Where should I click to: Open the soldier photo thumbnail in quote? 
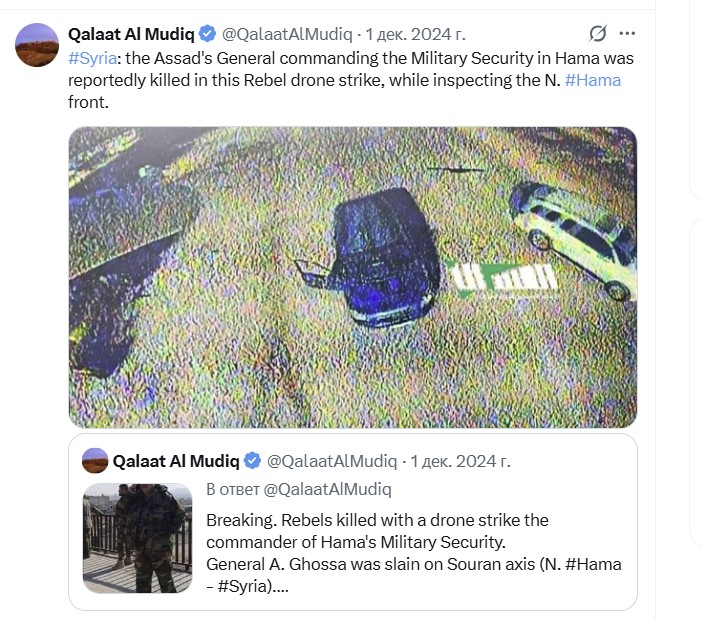click(137, 538)
